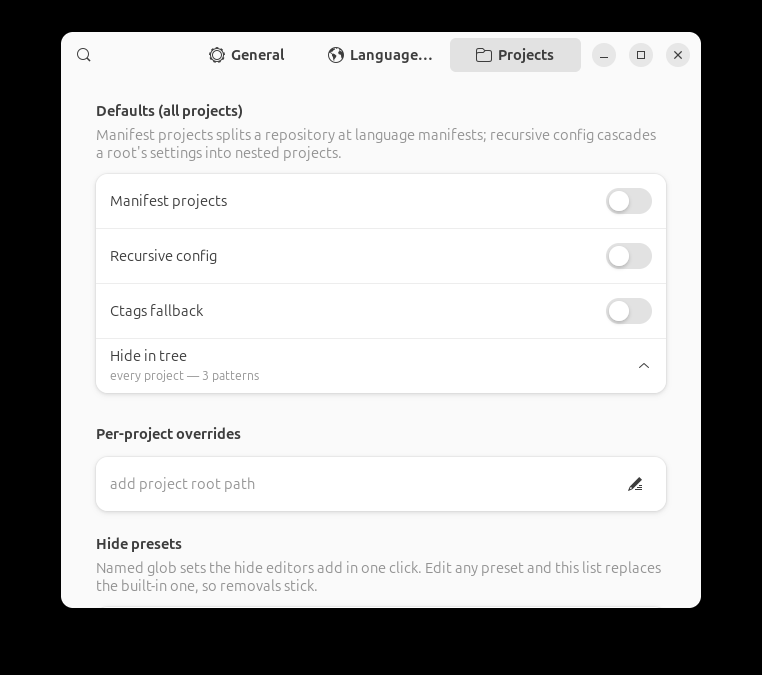Viewport: 762px width, 675px height.
Task: Open the Language tab
Action: click(x=380, y=55)
